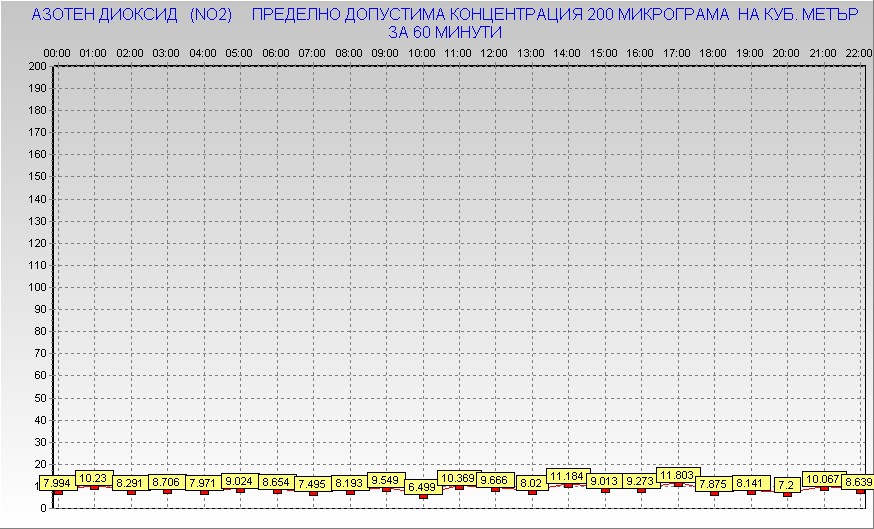This screenshot has width=874, height=529.
Task: Click the 9.024 data label
Action: (240, 481)
